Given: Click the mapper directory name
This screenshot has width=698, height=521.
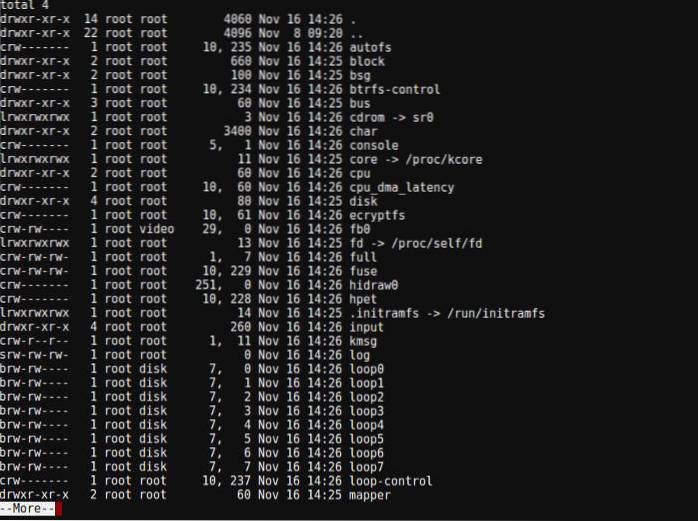Looking at the screenshot, I should pos(370,495).
